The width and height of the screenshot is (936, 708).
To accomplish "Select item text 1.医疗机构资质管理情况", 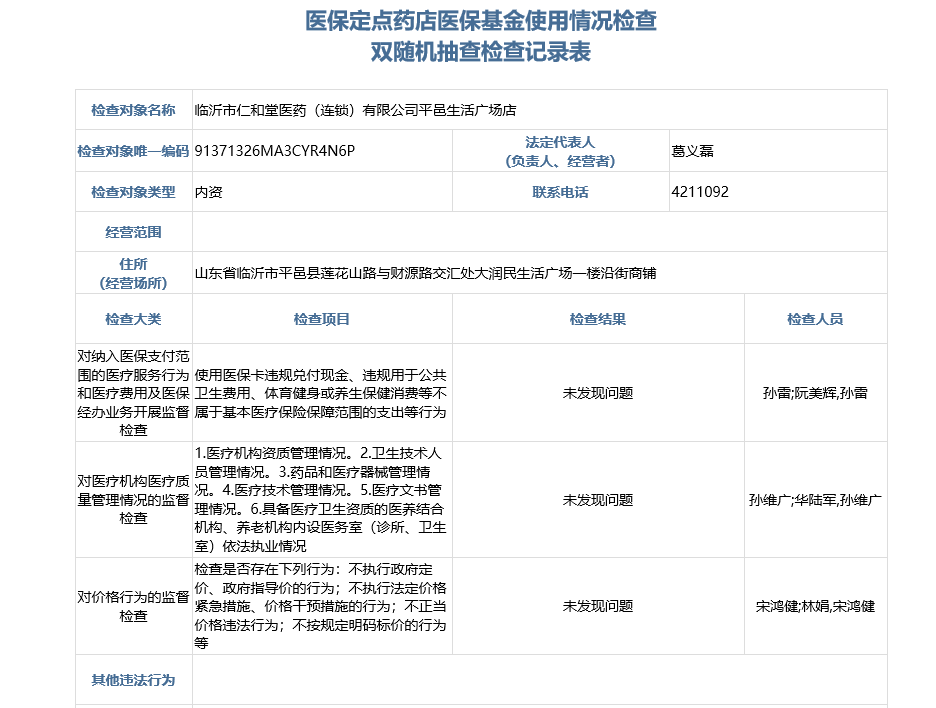I will (x=321, y=500).
